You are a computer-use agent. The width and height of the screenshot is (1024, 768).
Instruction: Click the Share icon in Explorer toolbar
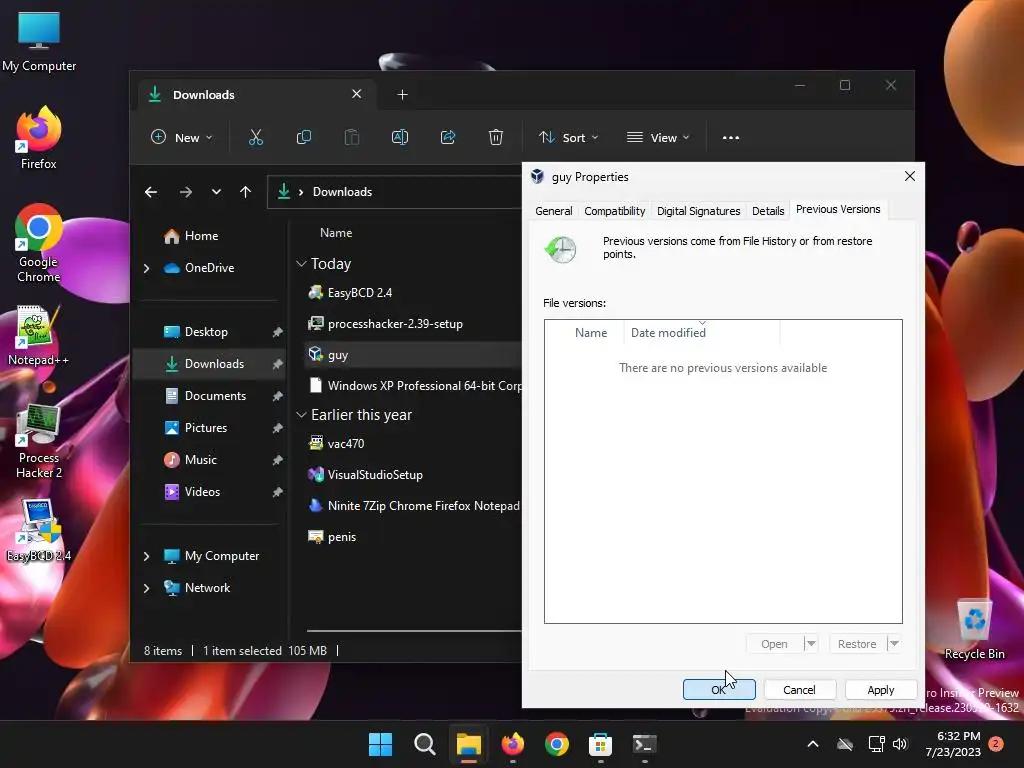[448, 137]
